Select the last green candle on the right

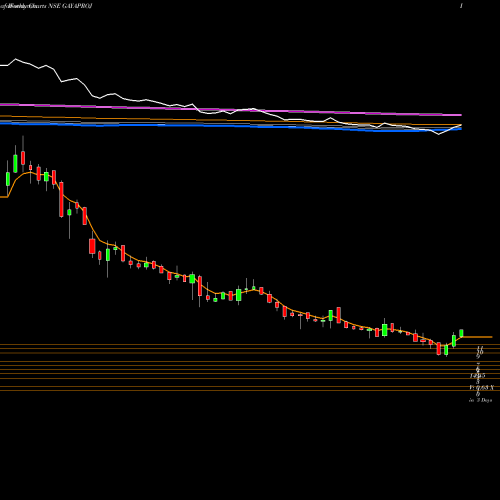pos(461,333)
